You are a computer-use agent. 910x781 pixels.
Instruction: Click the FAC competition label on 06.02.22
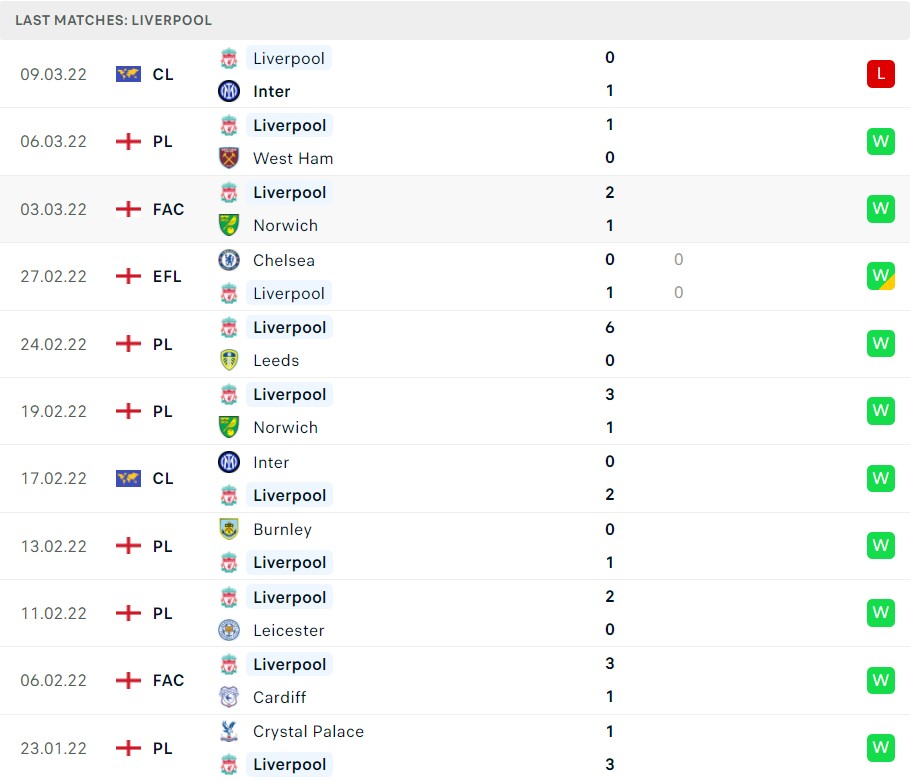tap(168, 680)
